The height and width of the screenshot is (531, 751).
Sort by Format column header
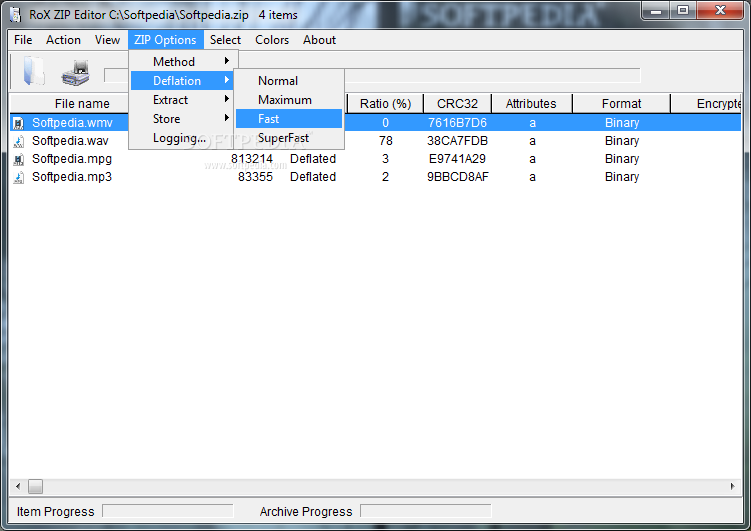coord(621,103)
